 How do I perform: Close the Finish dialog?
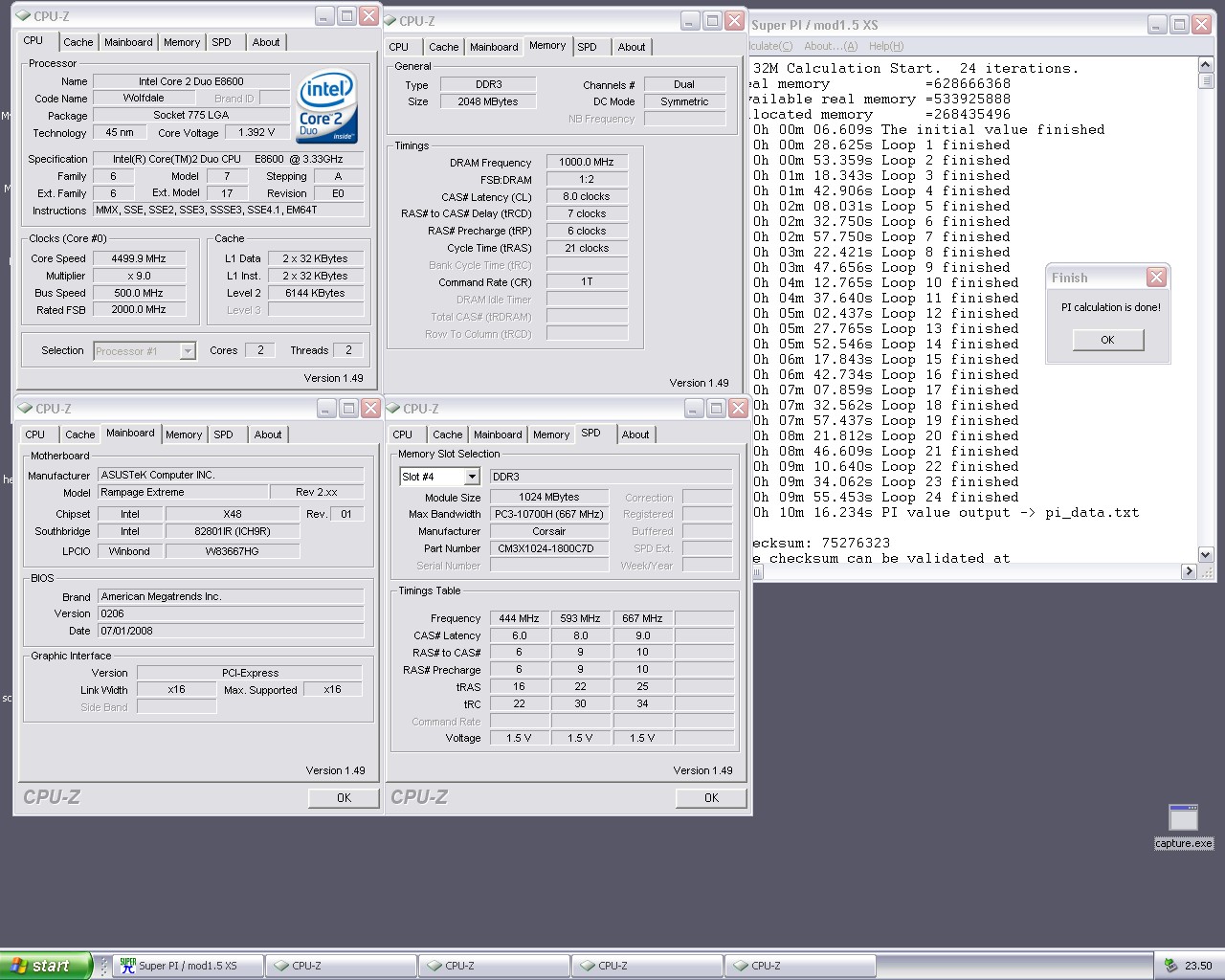point(1156,278)
